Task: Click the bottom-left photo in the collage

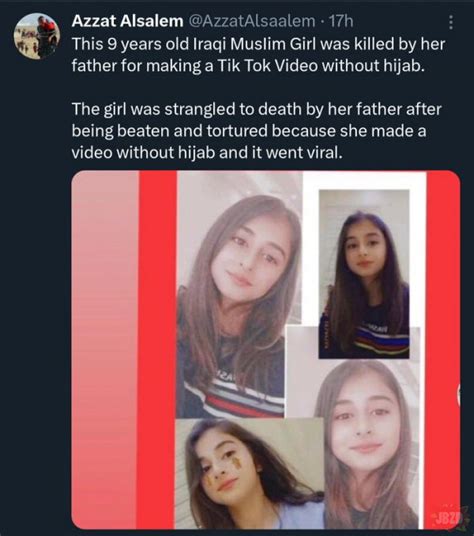Action: (x=249, y=473)
